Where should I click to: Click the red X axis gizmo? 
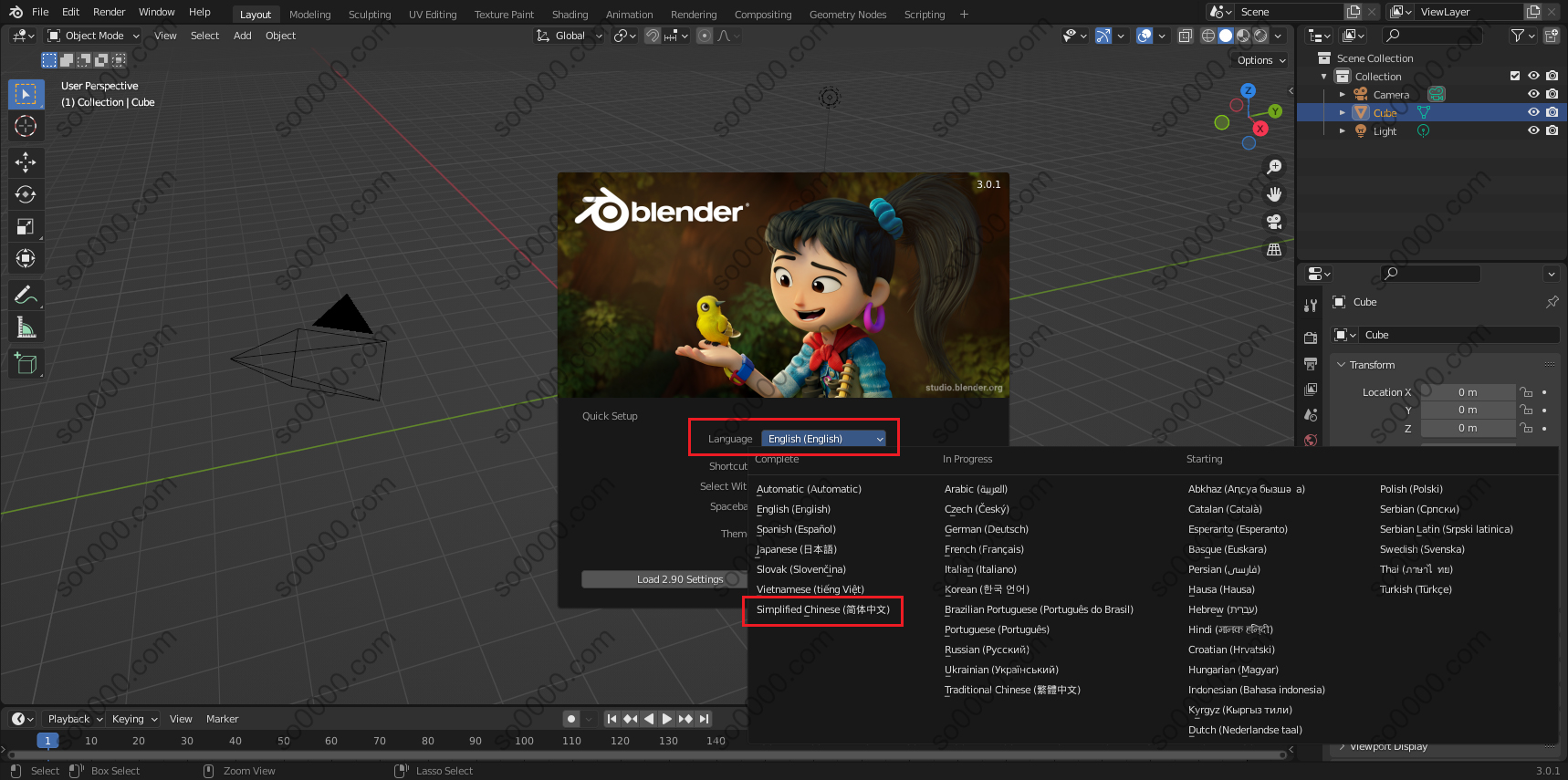click(x=1260, y=129)
